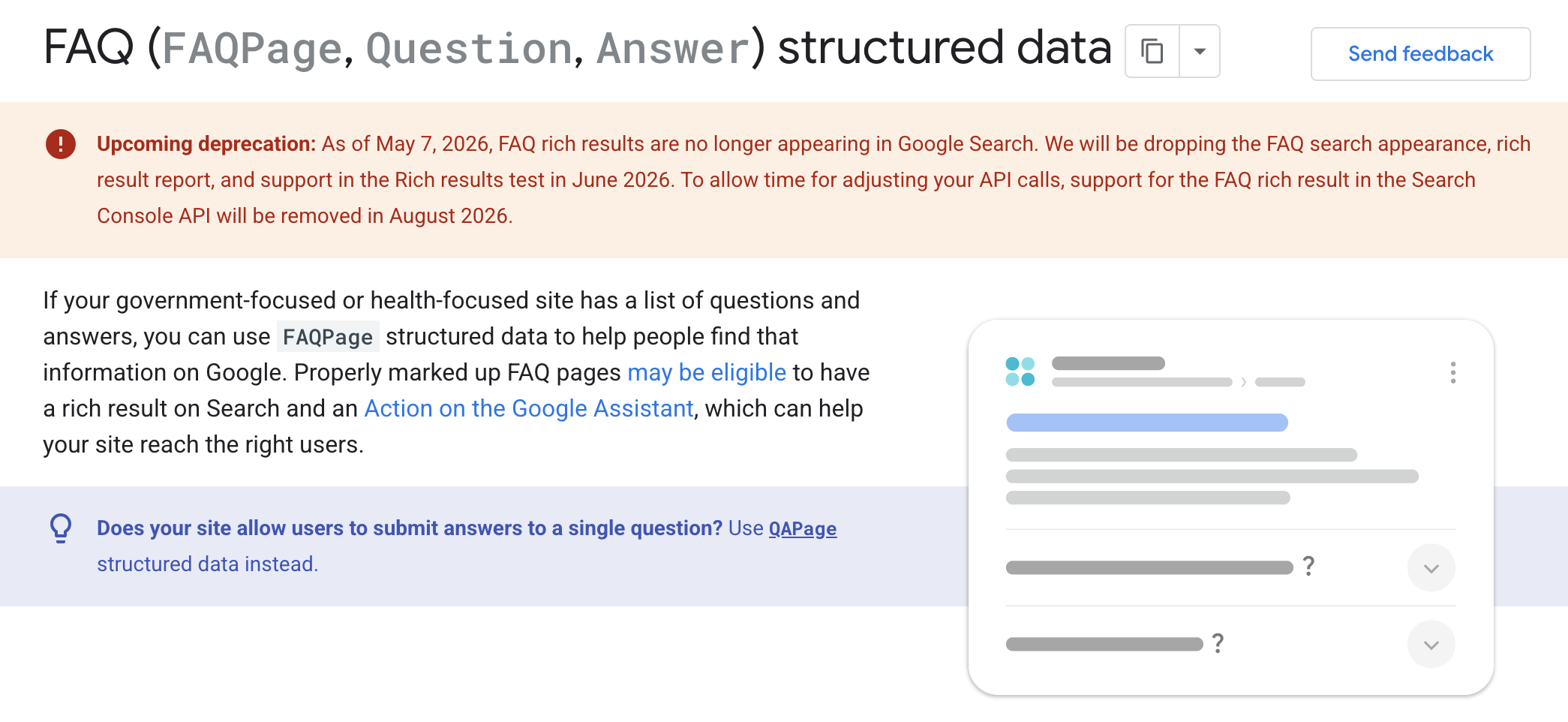Click the lightbulb tip icon
1568x722 pixels.
pyautogui.click(x=61, y=528)
